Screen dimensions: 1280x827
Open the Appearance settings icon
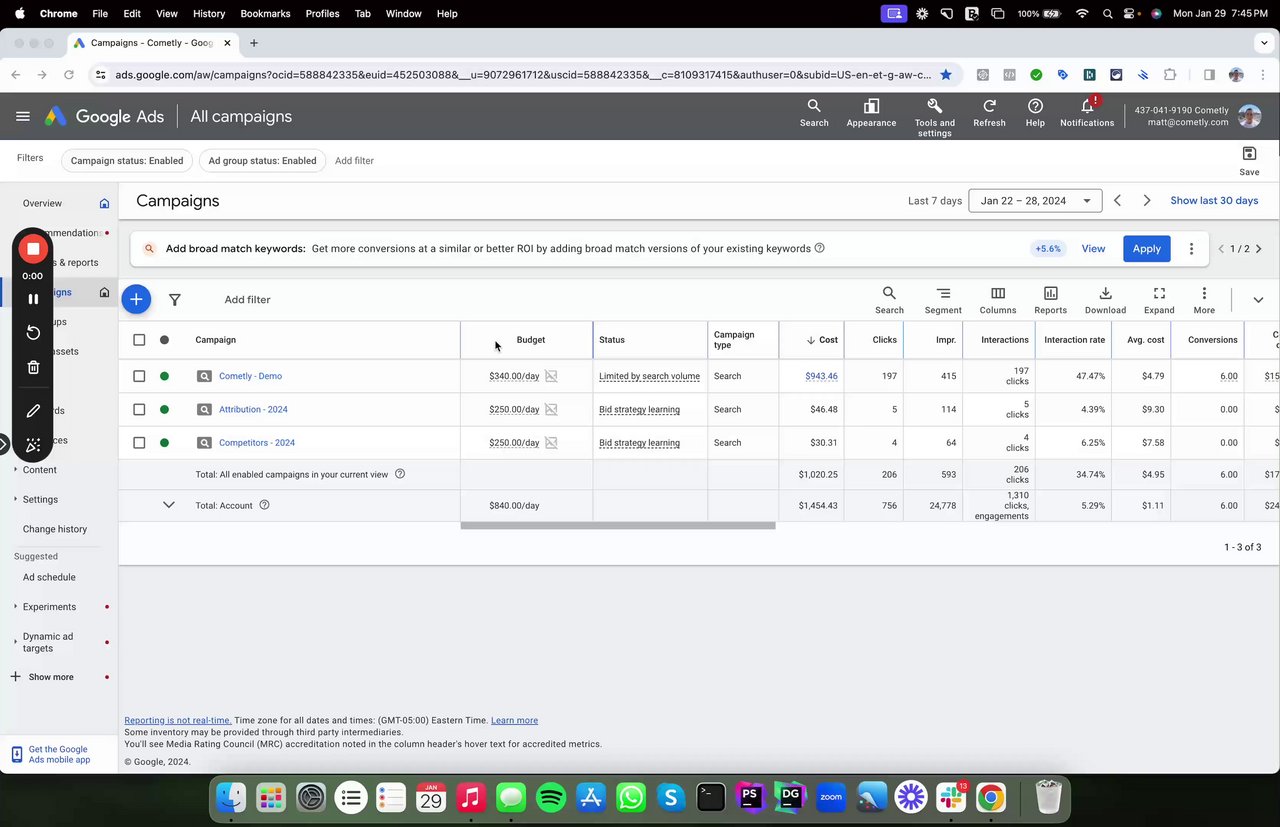click(x=871, y=112)
